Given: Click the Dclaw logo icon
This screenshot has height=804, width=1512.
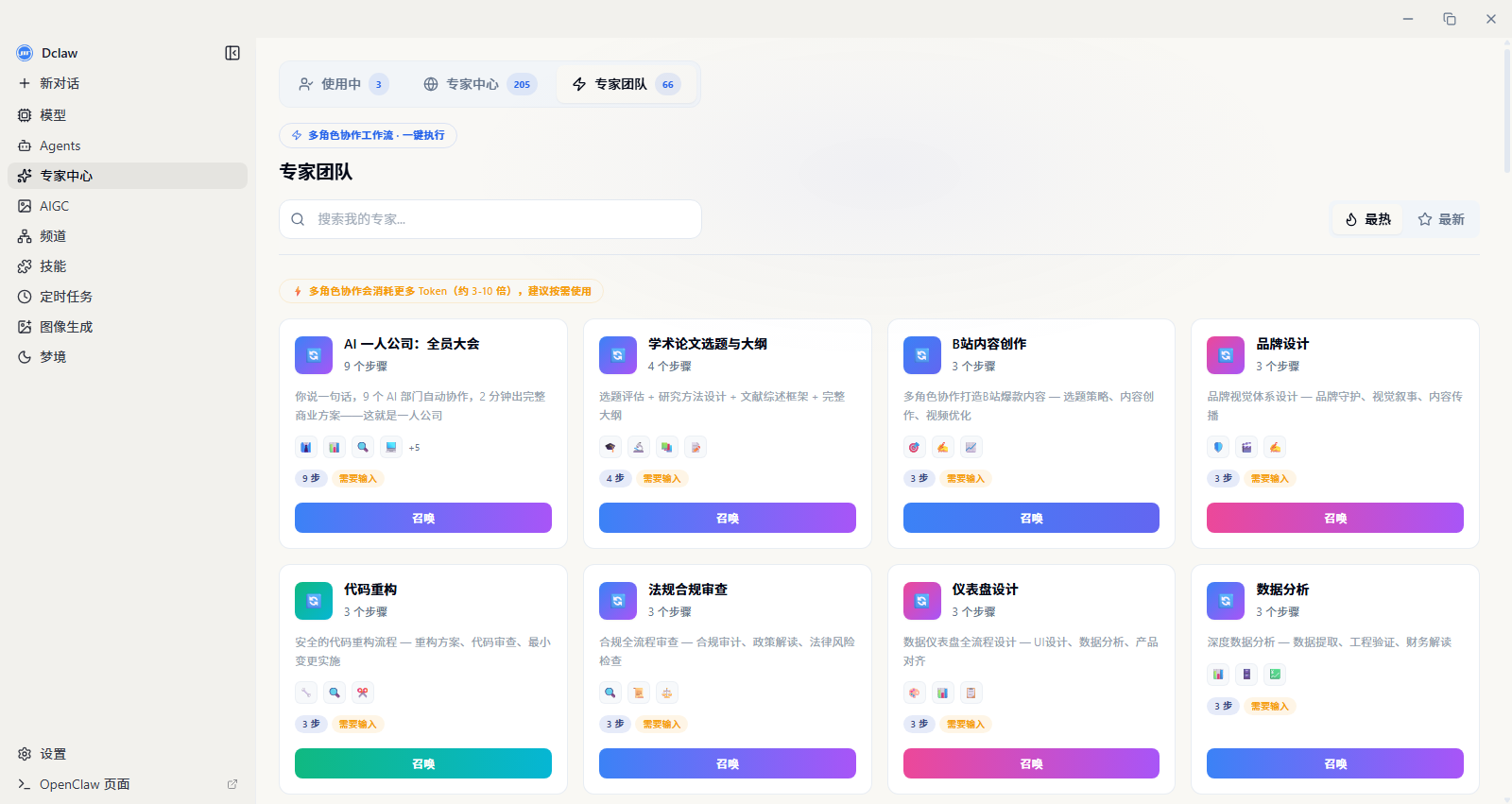Looking at the screenshot, I should [x=25, y=53].
